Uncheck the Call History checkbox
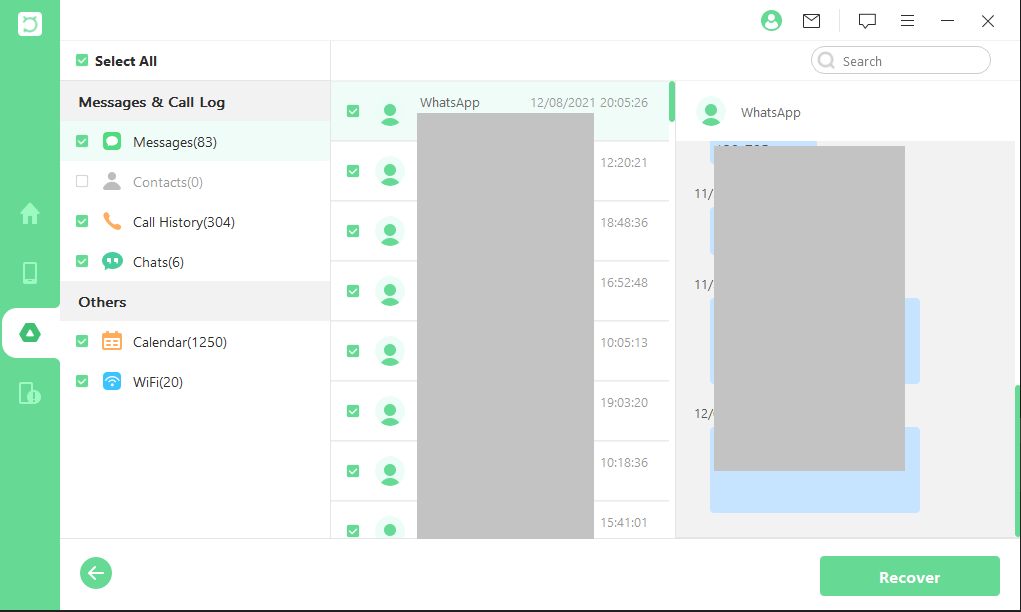The height and width of the screenshot is (612, 1021). point(82,222)
